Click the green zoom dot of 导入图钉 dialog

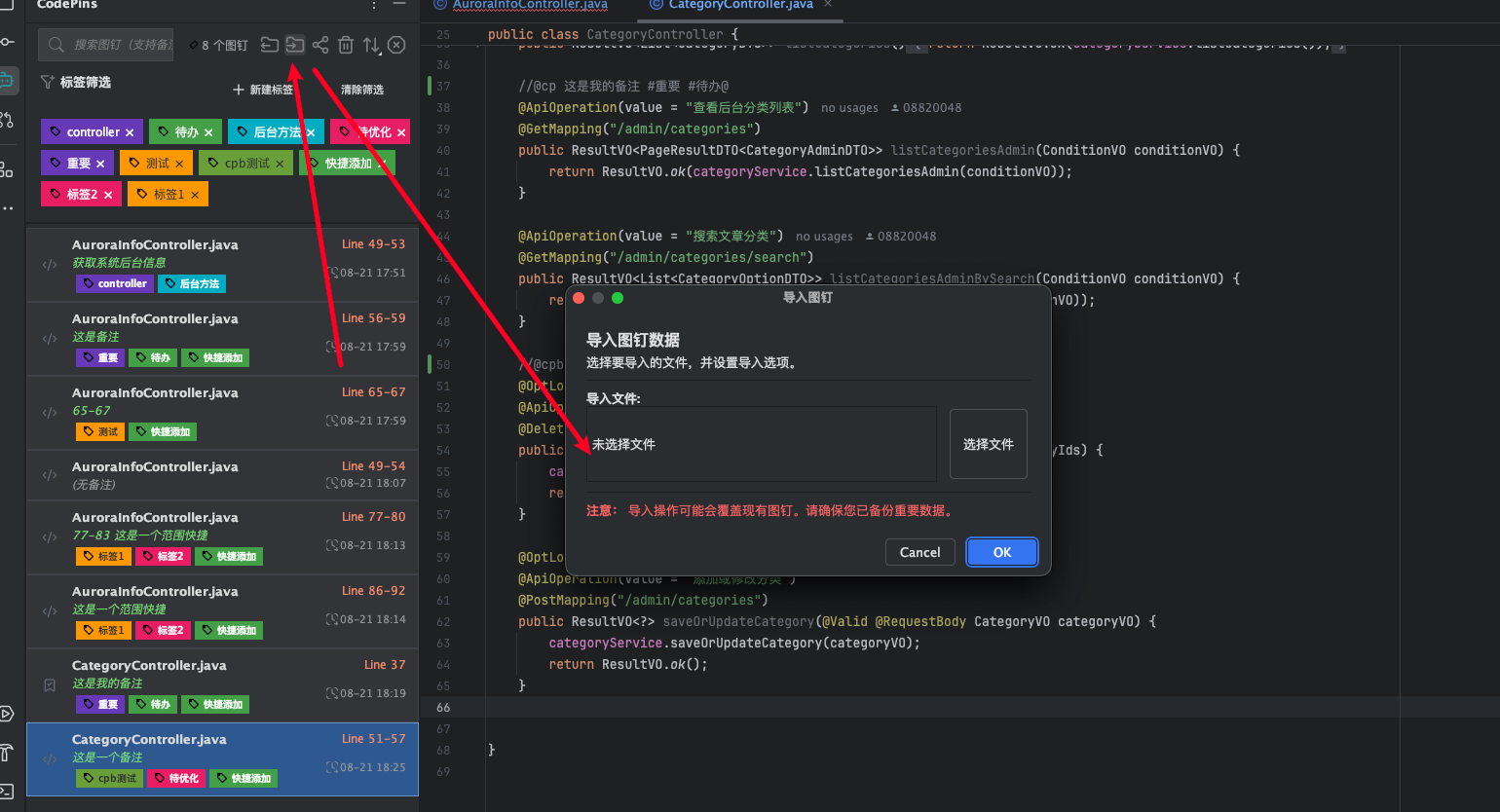[x=618, y=298]
